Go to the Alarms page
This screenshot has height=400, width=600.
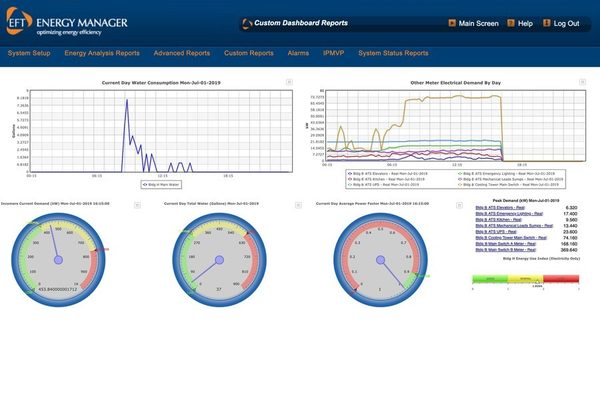click(x=297, y=53)
